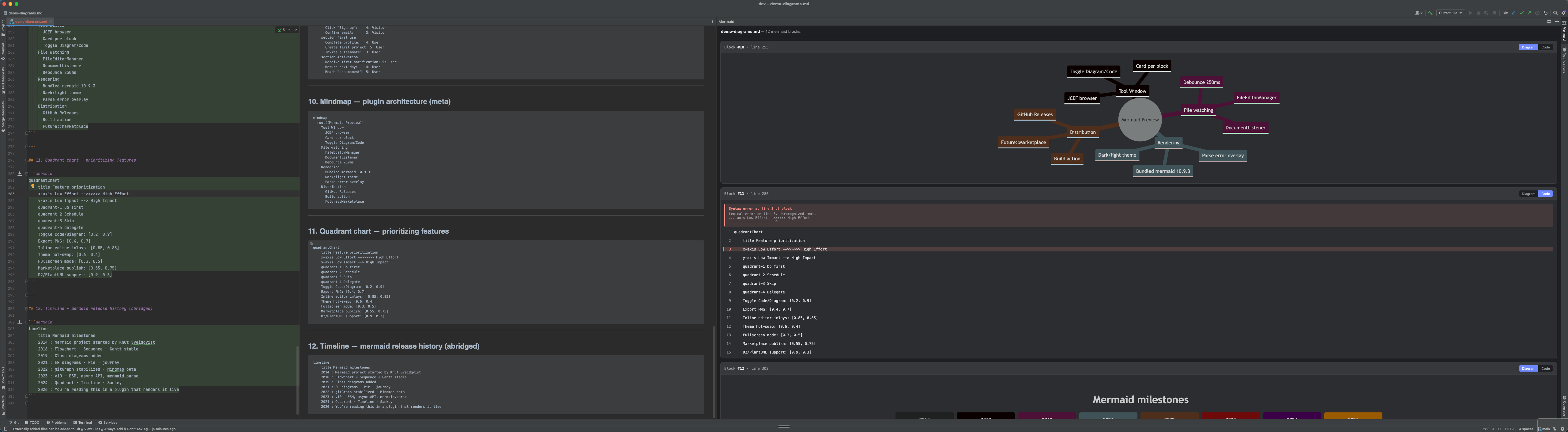Click the Git Update Project blue arrow
Viewport: 1568px width, 432px height.
[1513, 13]
